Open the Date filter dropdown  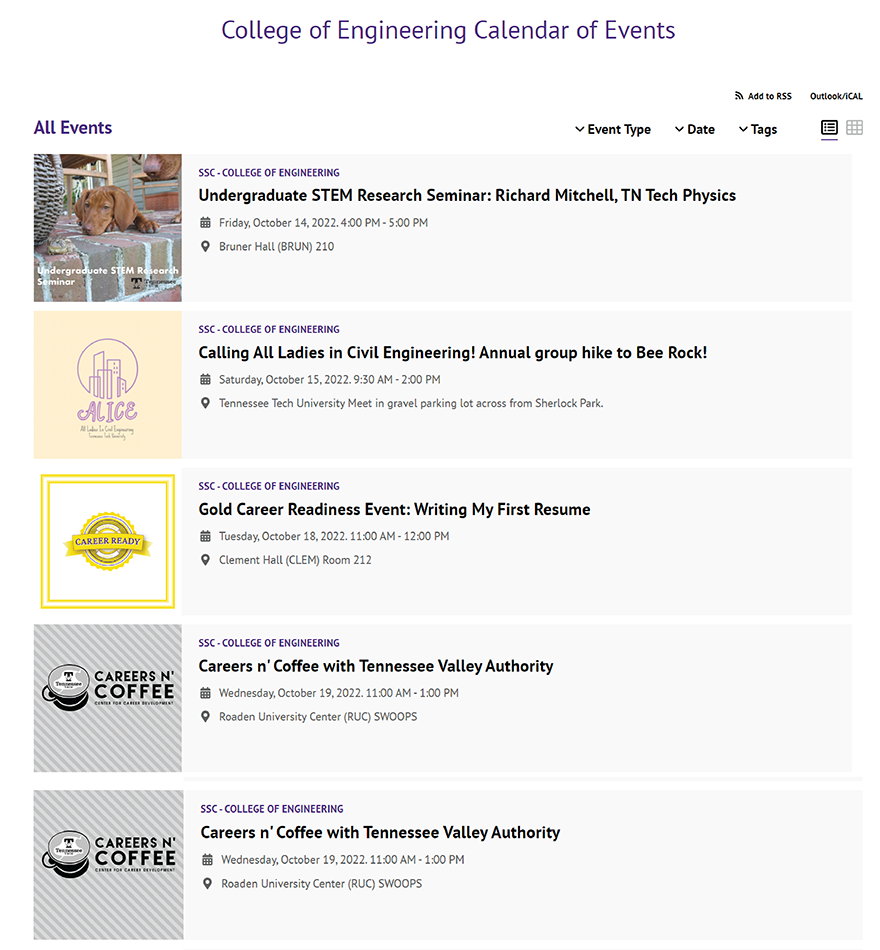[x=695, y=129]
